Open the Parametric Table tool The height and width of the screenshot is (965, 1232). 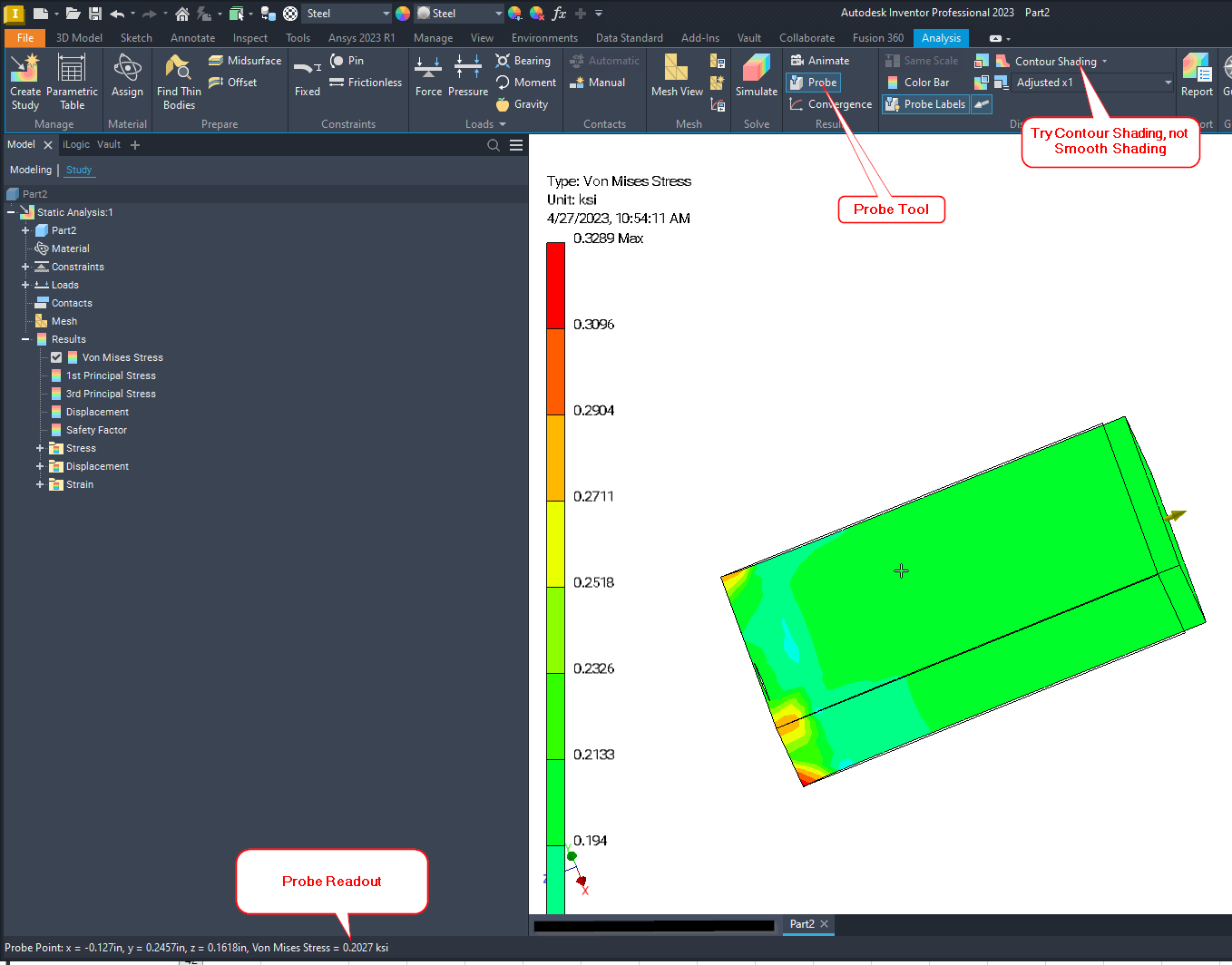click(73, 82)
